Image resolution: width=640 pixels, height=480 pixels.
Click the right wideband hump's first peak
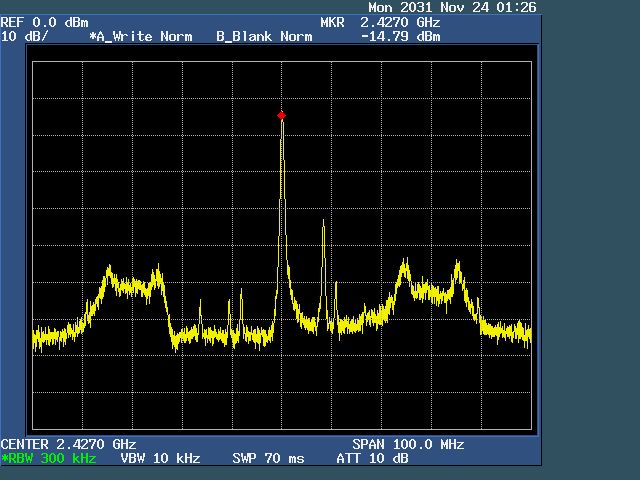click(x=405, y=261)
